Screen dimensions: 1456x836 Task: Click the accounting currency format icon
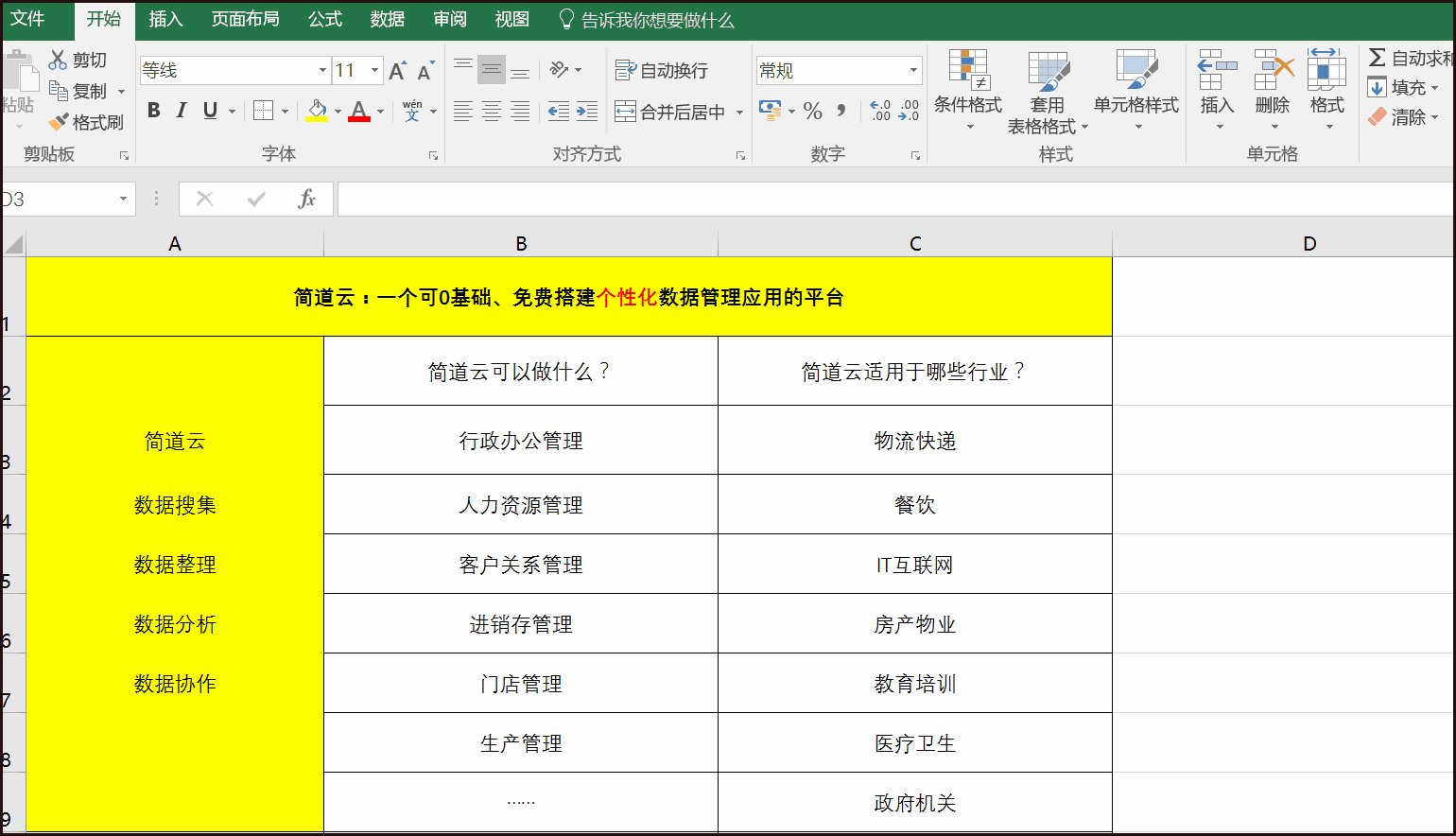(x=771, y=111)
